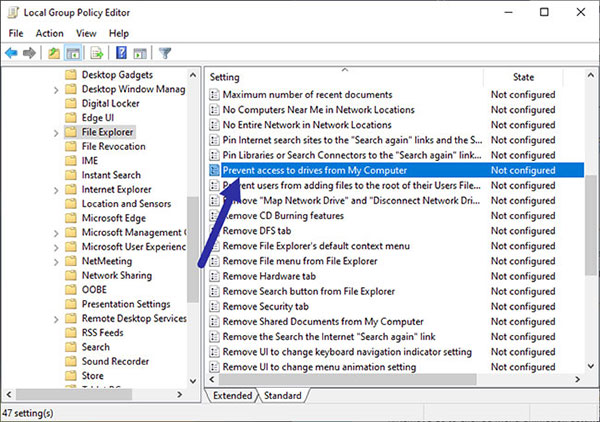The height and width of the screenshot is (422, 600).
Task: Select Remove Shared Documents from My Computer
Action: point(323,322)
